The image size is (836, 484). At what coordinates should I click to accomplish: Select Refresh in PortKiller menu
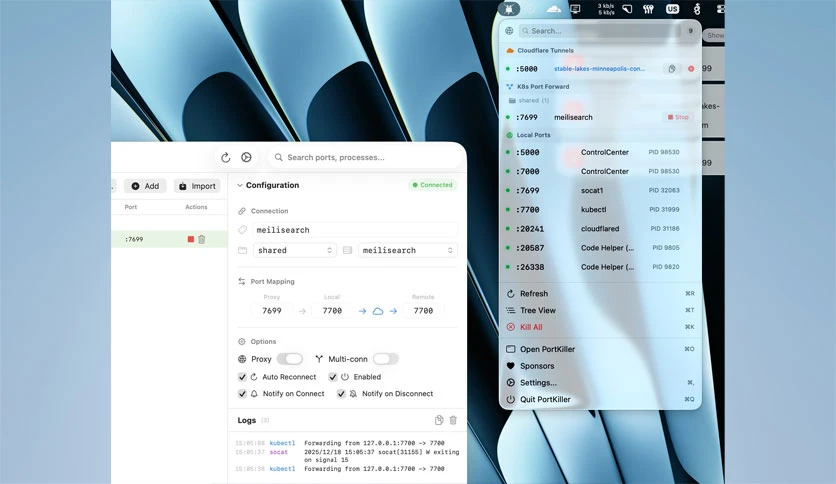[x=600, y=294]
